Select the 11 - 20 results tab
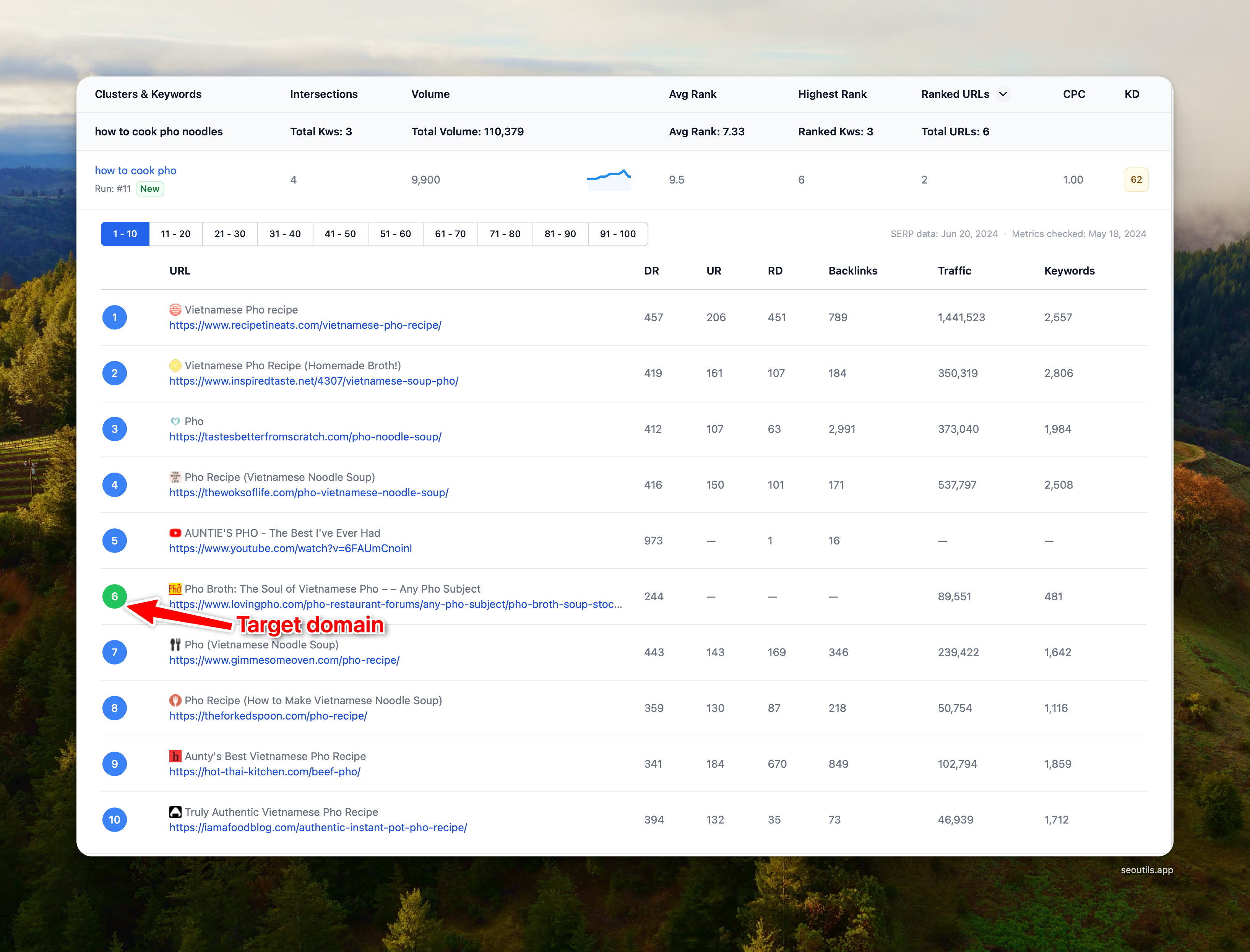This screenshot has height=952, width=1250. point(176,234)
